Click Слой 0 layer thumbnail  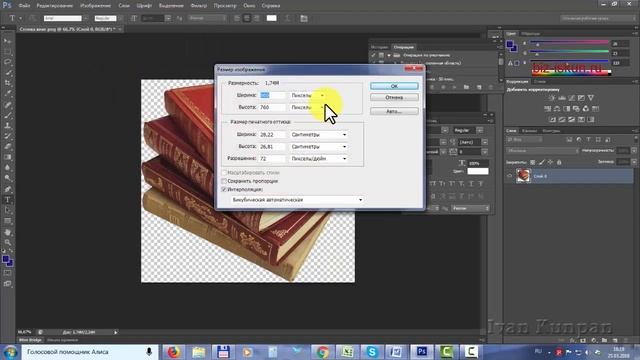[523, 176]
